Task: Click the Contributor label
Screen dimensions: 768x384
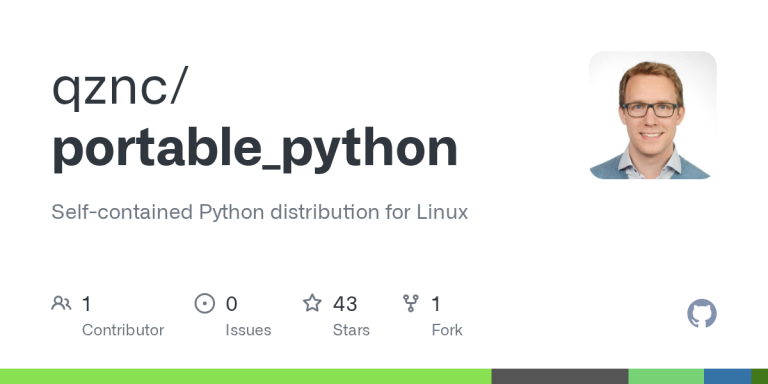Action: (x=123, y=330)
